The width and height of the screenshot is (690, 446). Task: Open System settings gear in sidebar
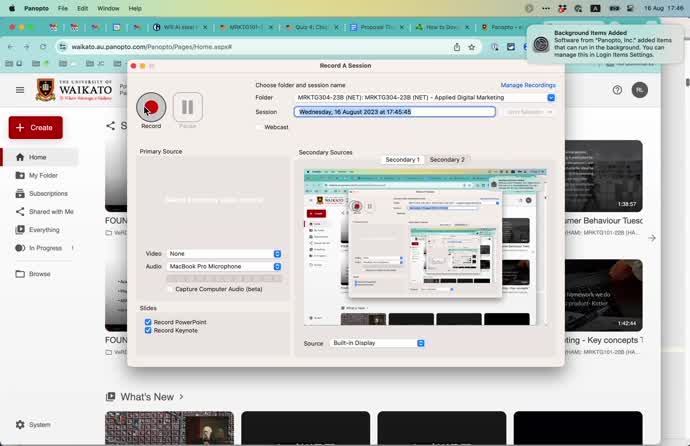(x=20, y=425)
